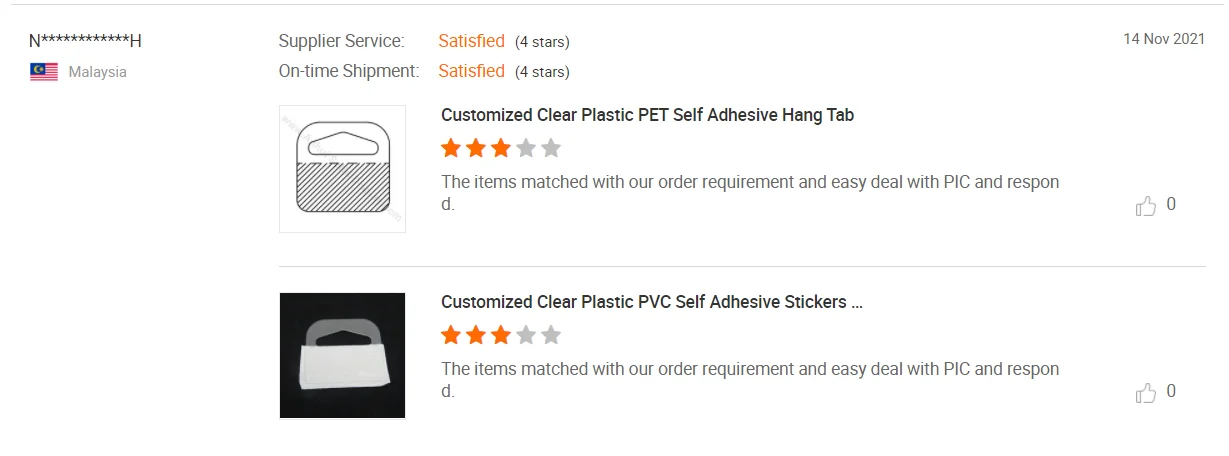Click first orange star of PVC Stickers rating

coord(451,335)
